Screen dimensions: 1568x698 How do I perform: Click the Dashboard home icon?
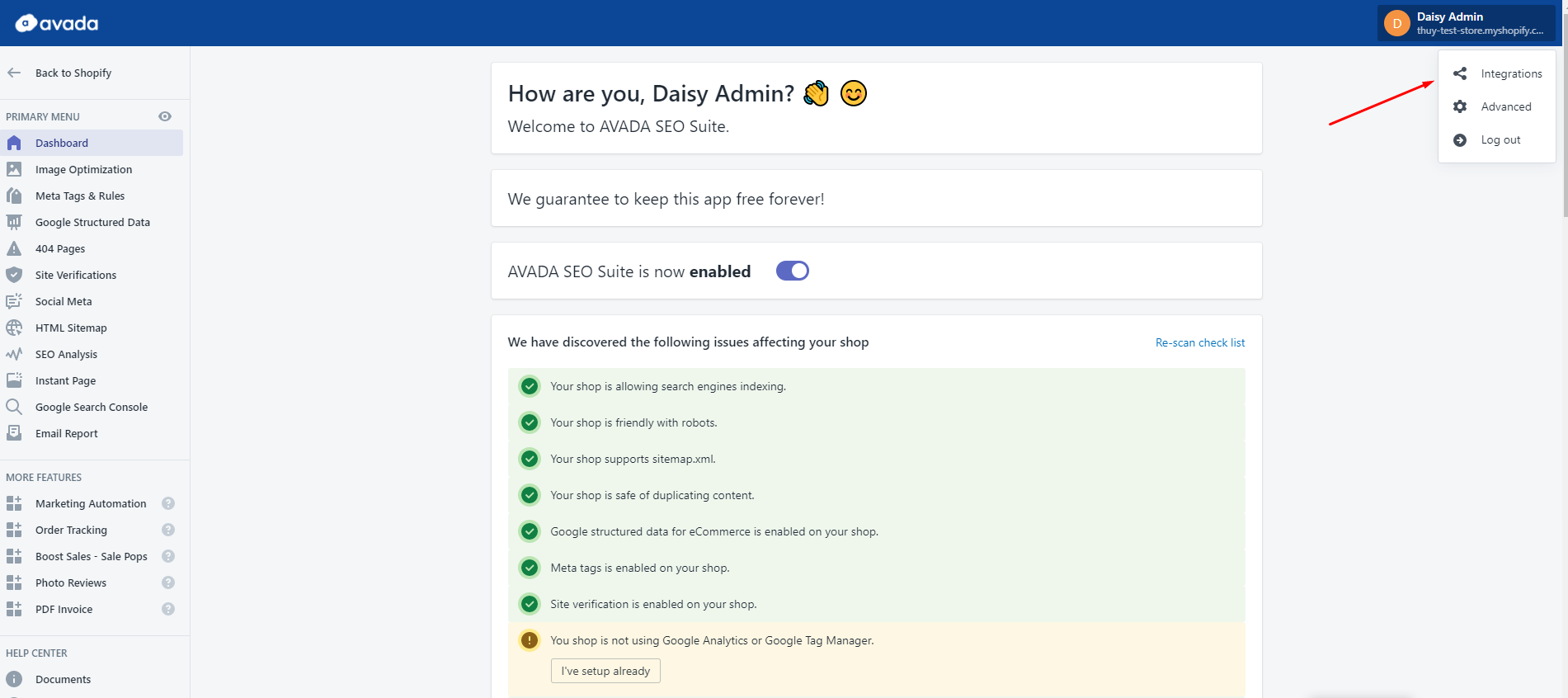(x=14, y=143)
